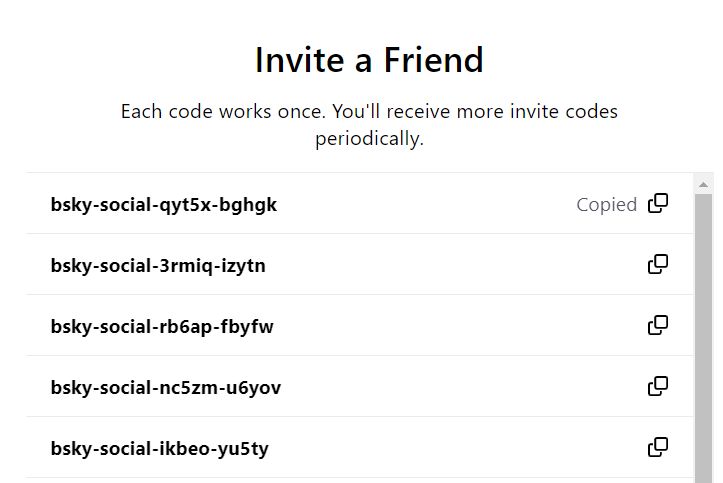
Task: Click copy icon next to bsky-social-3rmiq-izytn
Action: click(658, 265)
